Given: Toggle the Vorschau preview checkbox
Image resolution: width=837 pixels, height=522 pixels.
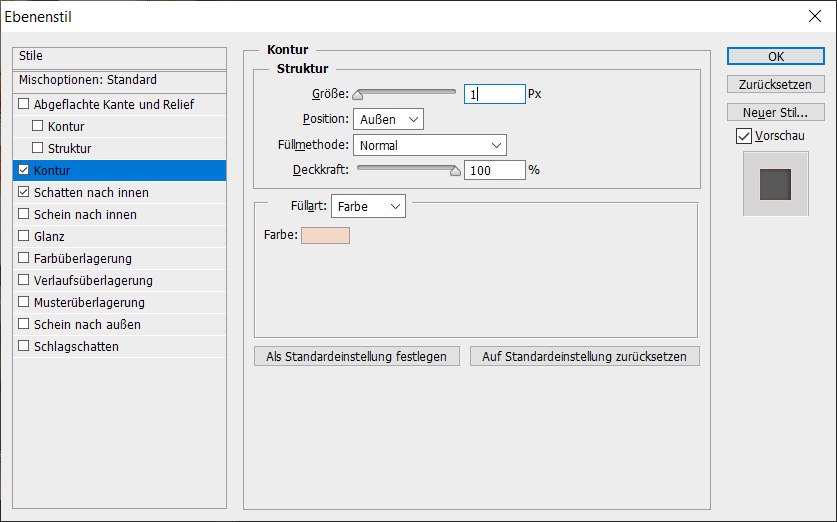Looking at the screenshot, I should click(x=744, y=136).
